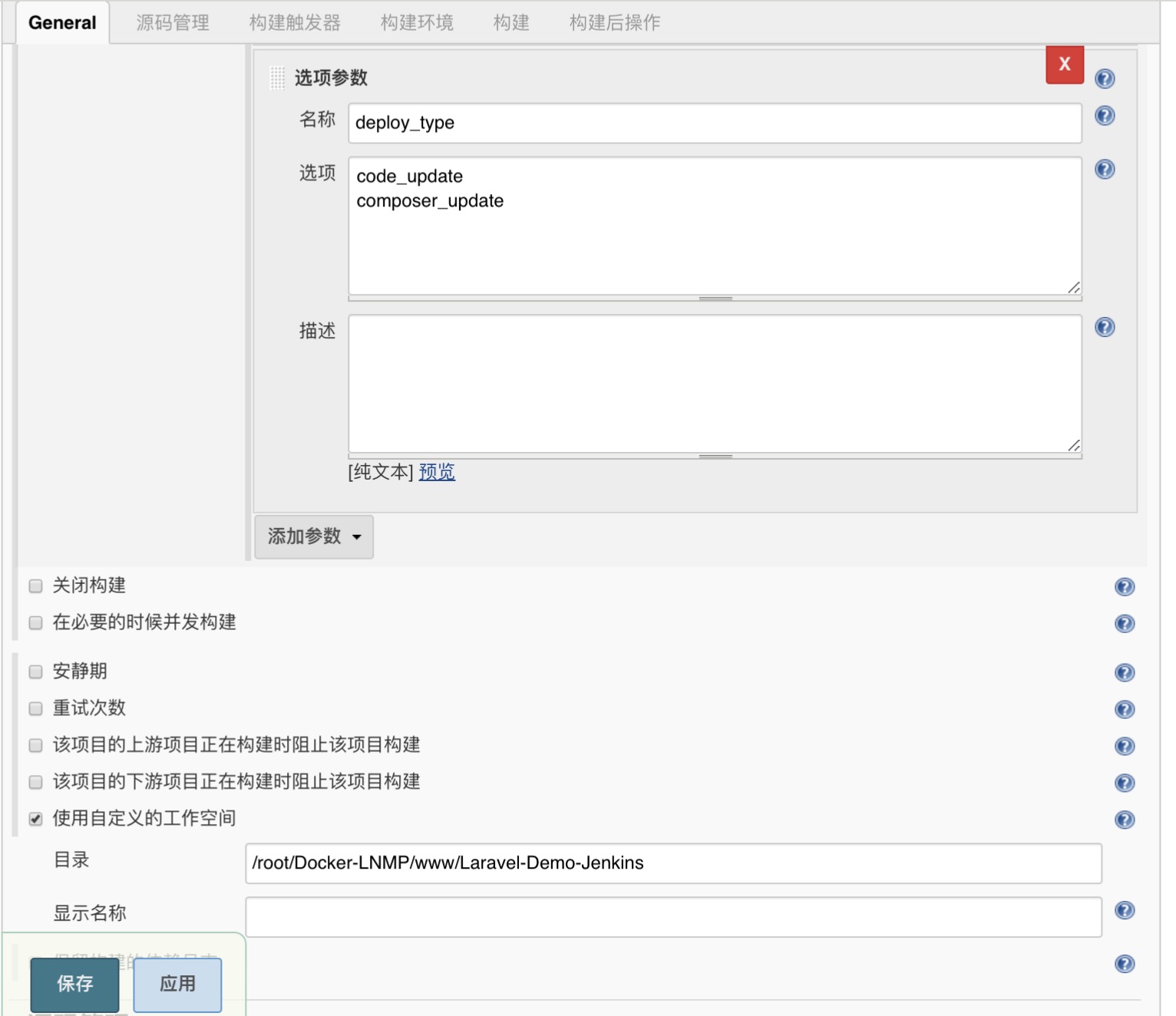The image size is (1176, 1016).
Task: Show help for 显示名称 field
Action: [x=1125, y=911]
